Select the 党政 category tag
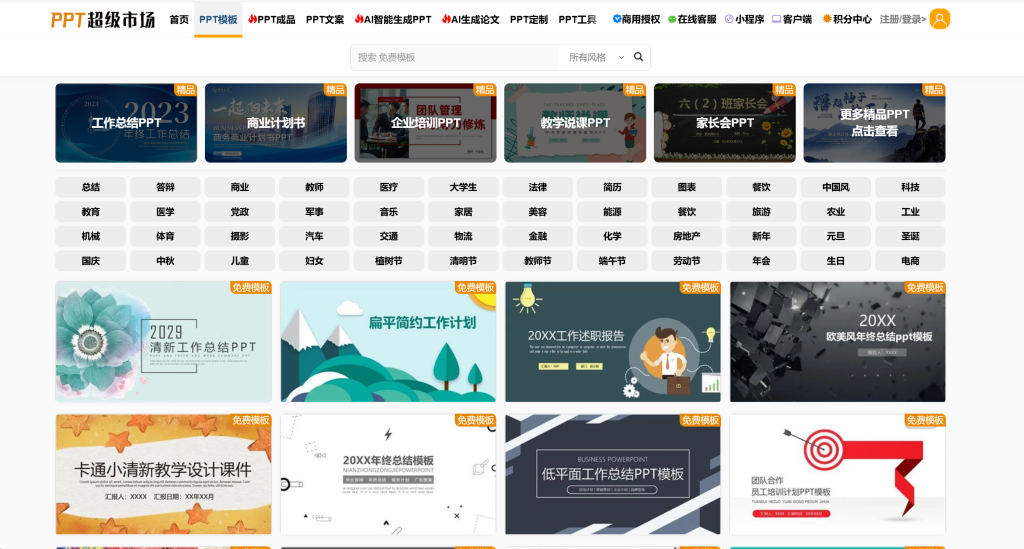 click(240, 212)
